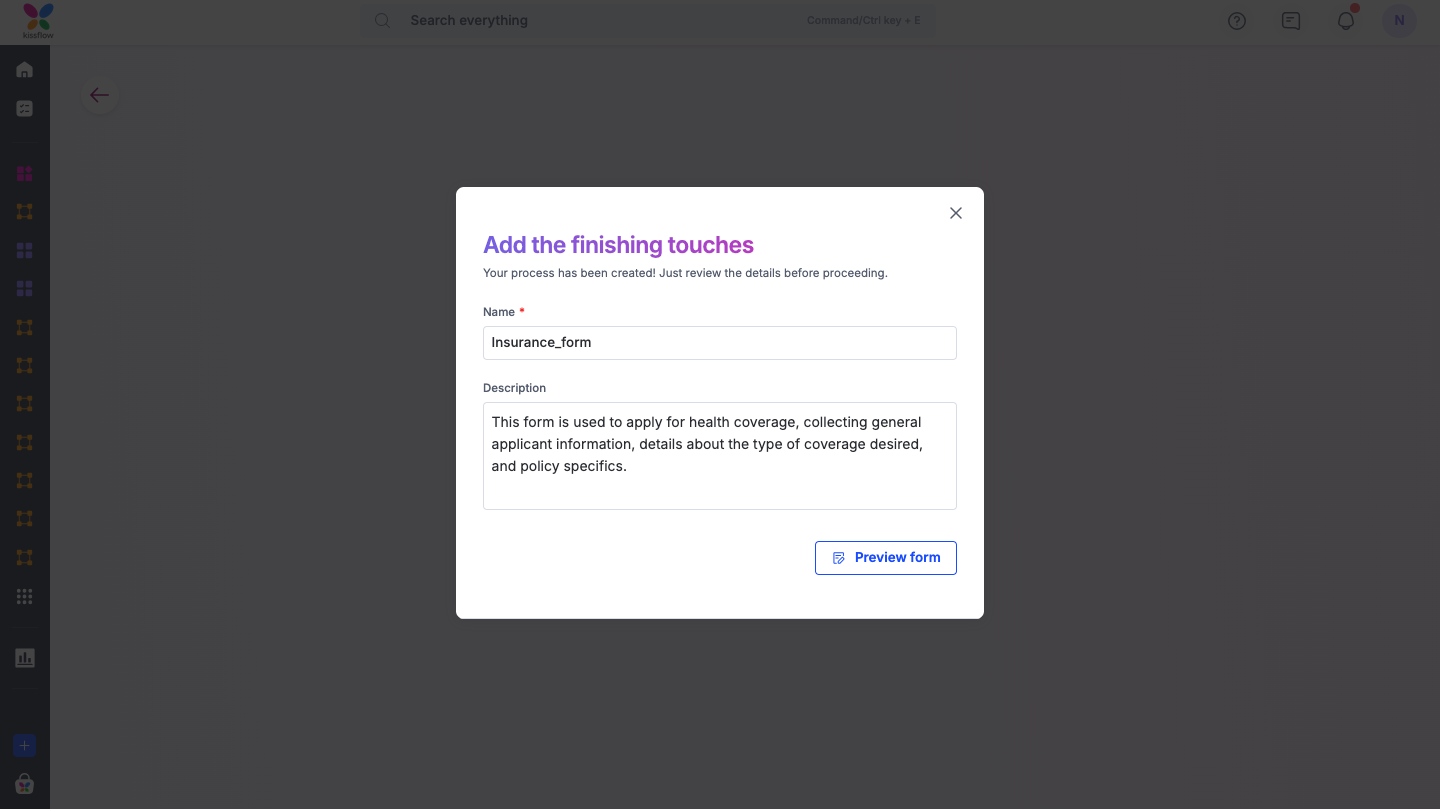Click the Preview form button
Viewport: 1440px width, 809px height.
click(x=885, y=558)
